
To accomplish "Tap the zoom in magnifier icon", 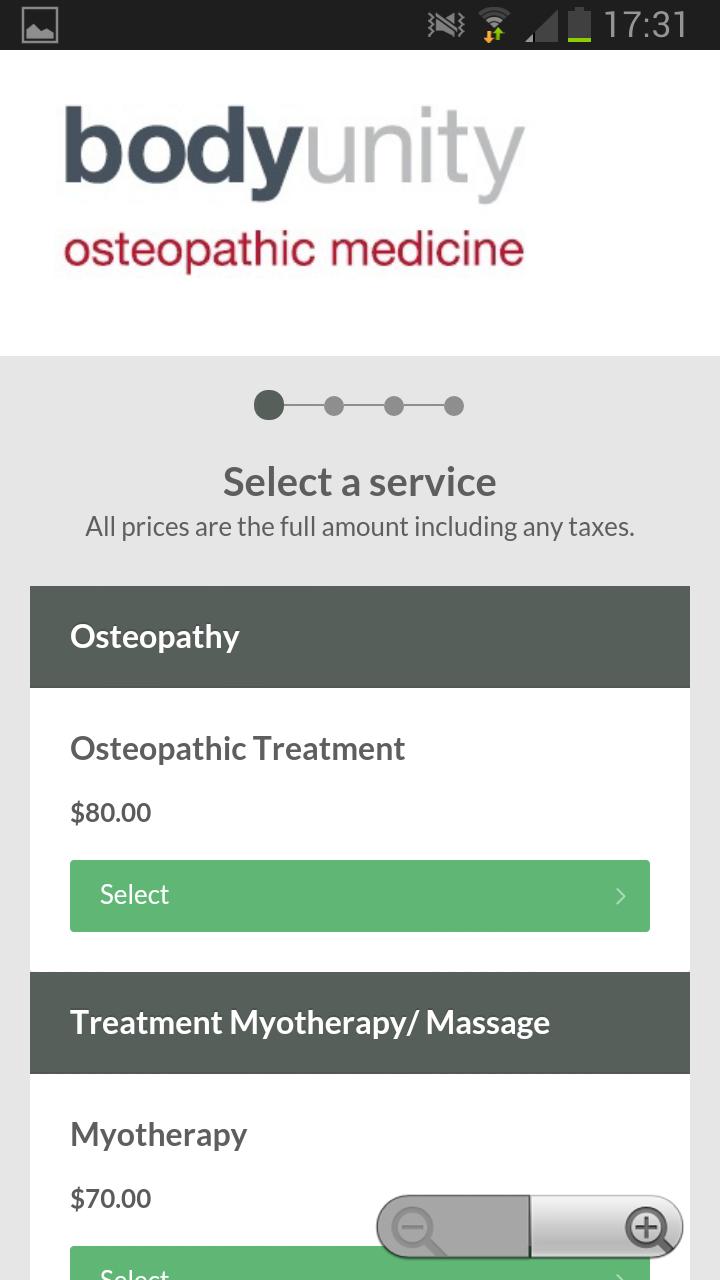I will click(647, 1227).
